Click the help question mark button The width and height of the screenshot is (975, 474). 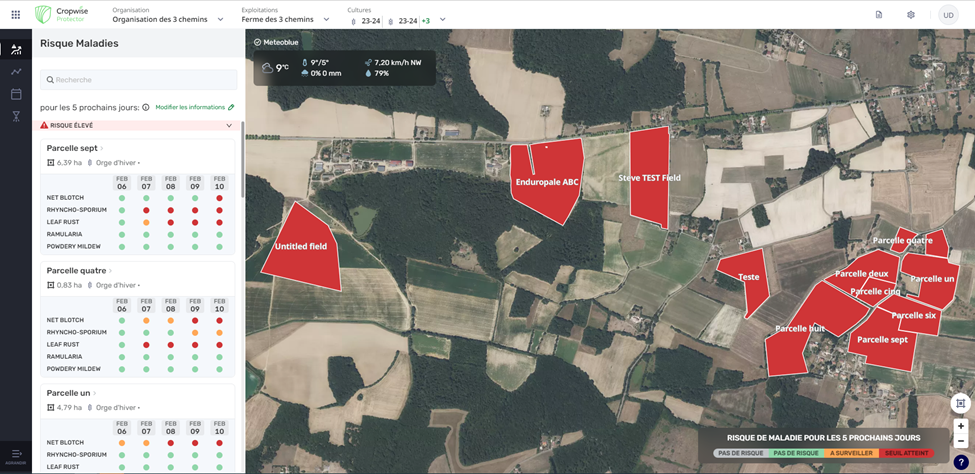(960, 462)
